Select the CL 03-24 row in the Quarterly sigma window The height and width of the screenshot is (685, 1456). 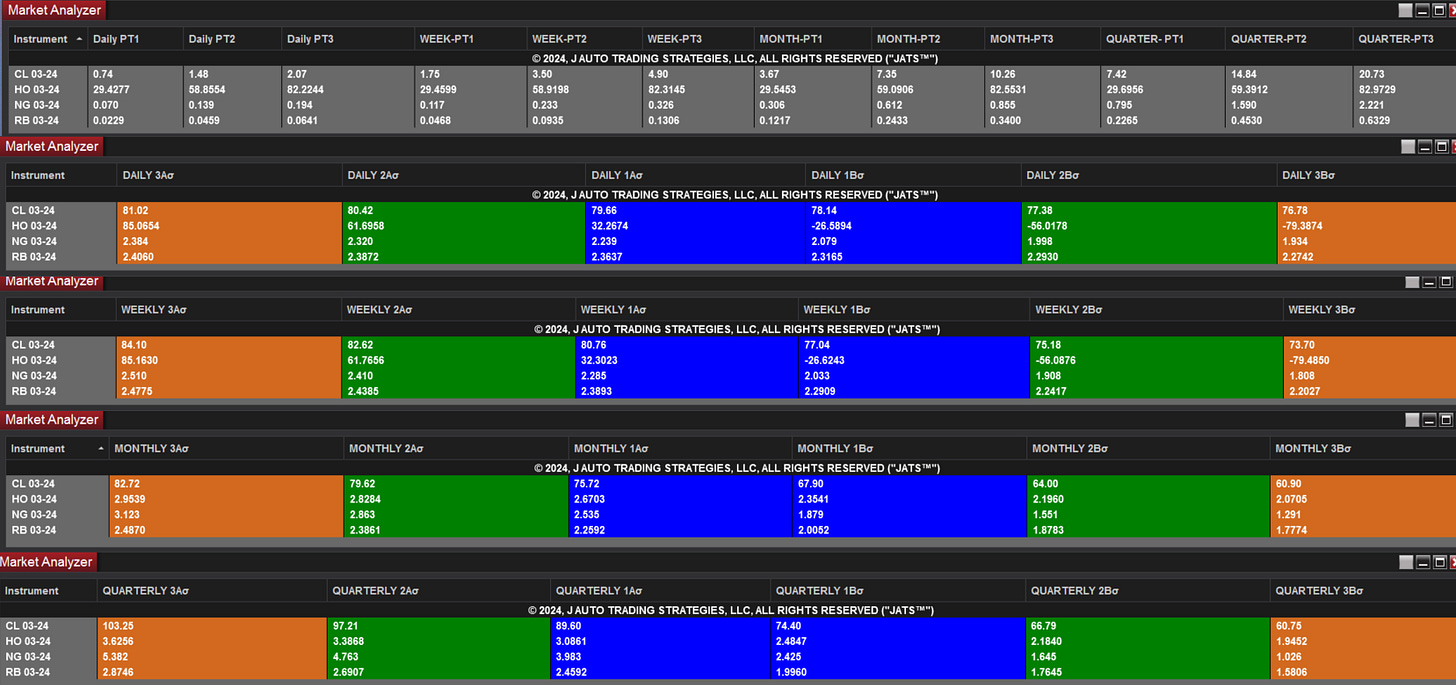click(x=728, y=626)
